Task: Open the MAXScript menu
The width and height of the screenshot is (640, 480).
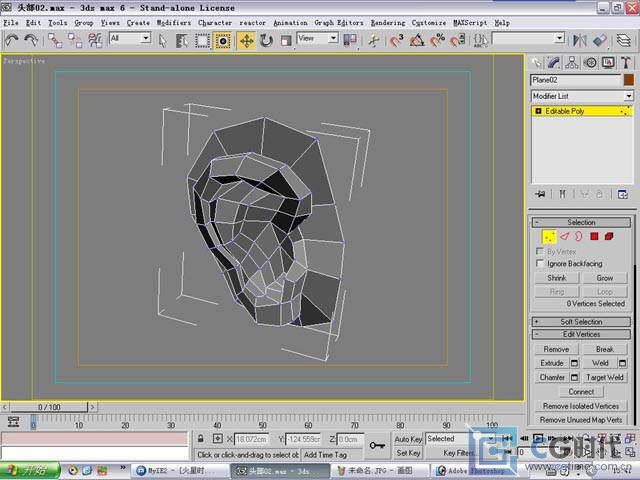Action: click(x=470, y=23)
